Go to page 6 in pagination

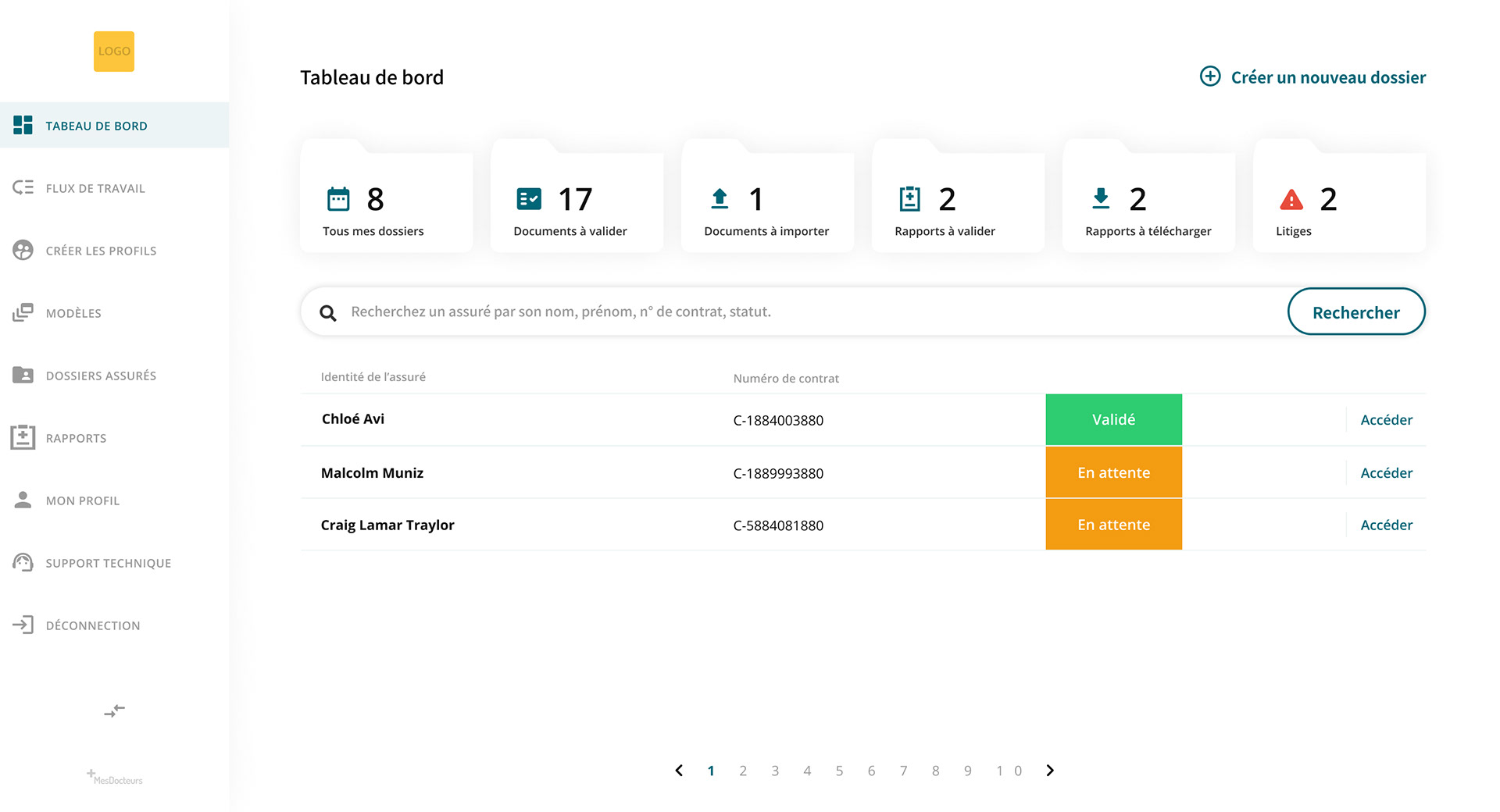(x=871, y=771)
